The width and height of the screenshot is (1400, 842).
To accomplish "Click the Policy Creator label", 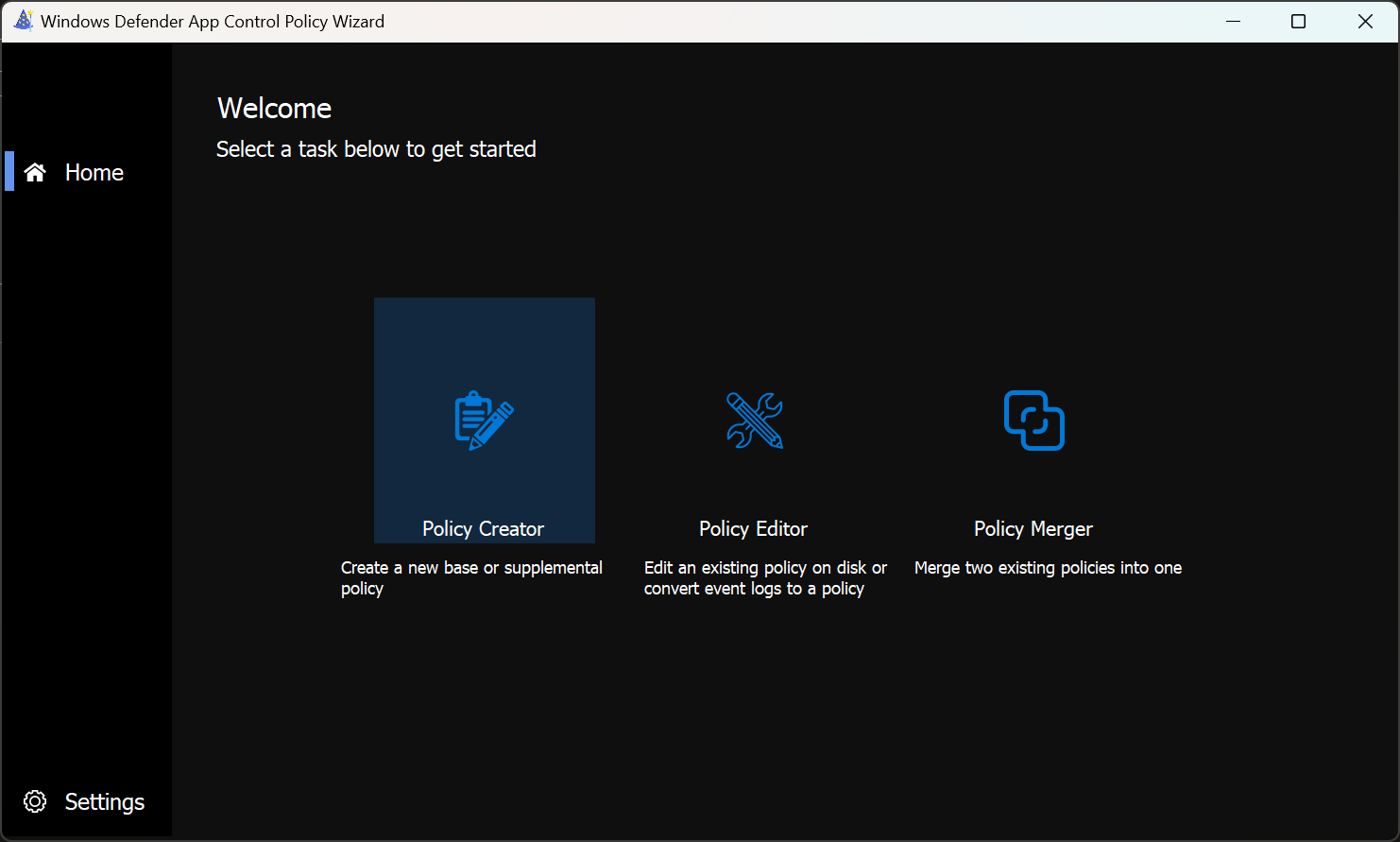I will coord(484,529).
